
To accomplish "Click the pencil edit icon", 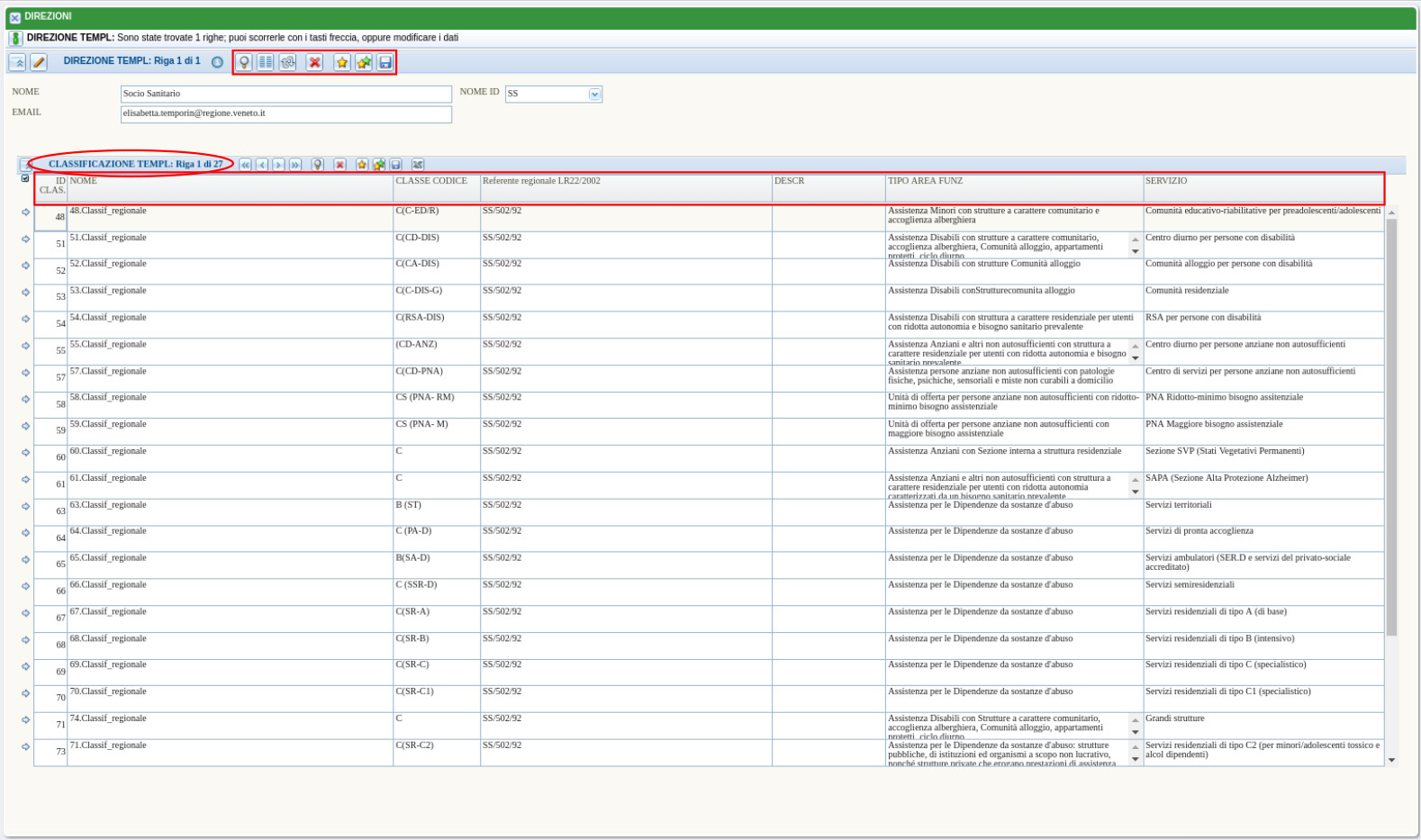I will (x=39, y=62).
